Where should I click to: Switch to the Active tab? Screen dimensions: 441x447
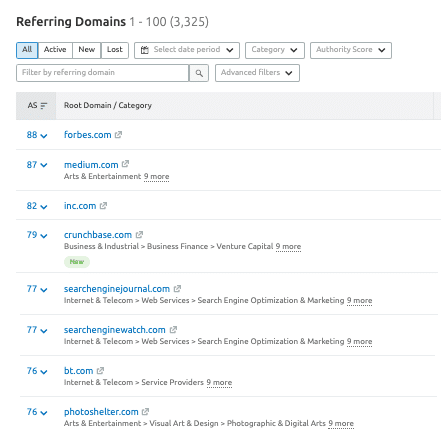click(x=55, y=50)
